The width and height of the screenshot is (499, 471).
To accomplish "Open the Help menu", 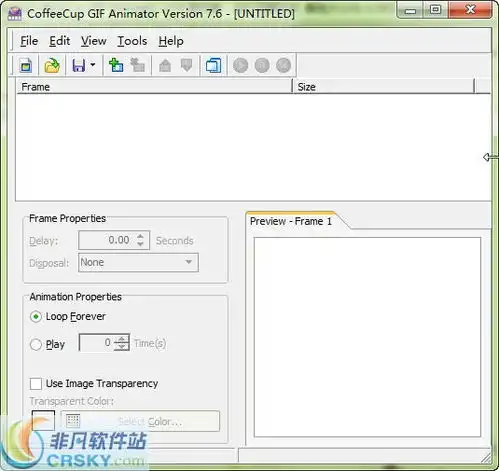I will tap(171, 41).
